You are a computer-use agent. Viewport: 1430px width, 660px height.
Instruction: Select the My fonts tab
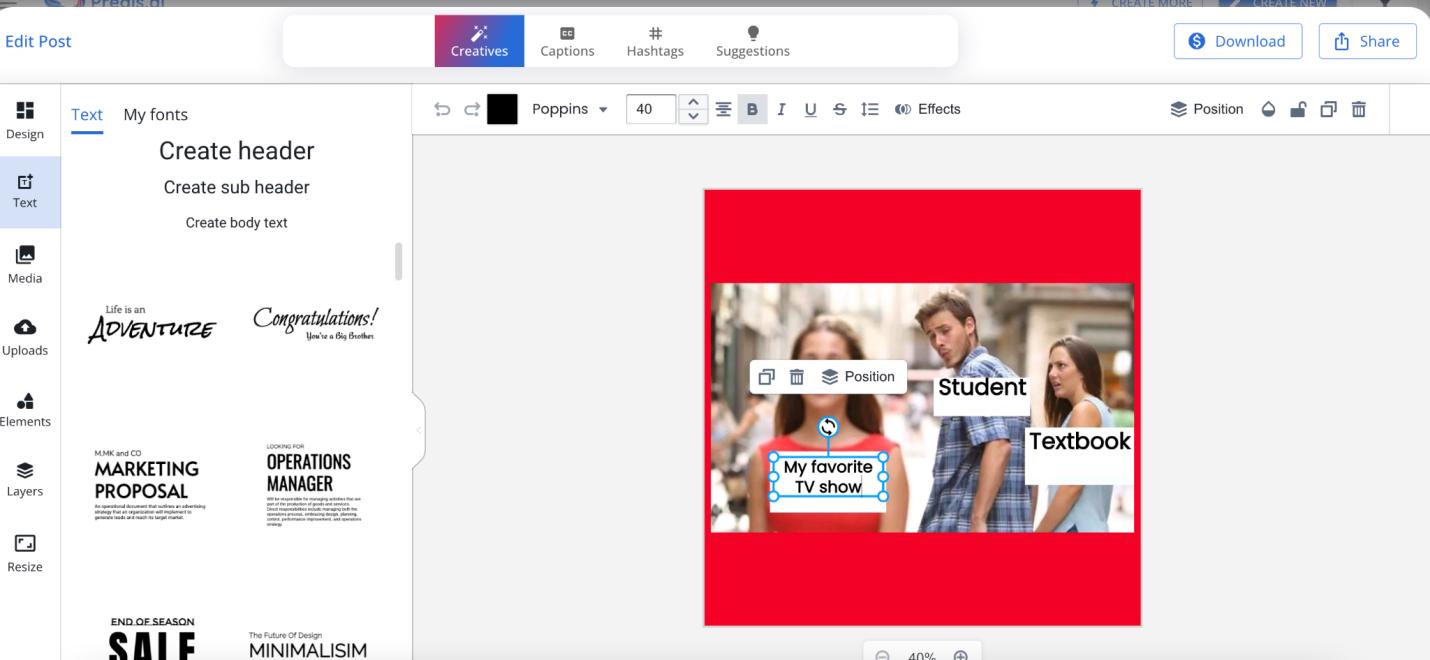click(x=155, y=115)
